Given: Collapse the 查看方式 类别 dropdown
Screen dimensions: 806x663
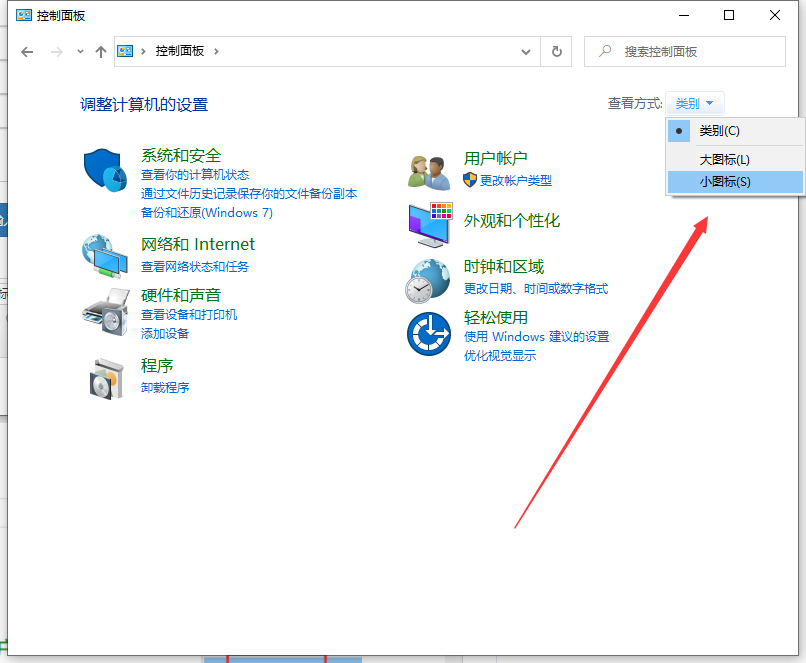Looking at the screenshot, I should pos(694,104).
